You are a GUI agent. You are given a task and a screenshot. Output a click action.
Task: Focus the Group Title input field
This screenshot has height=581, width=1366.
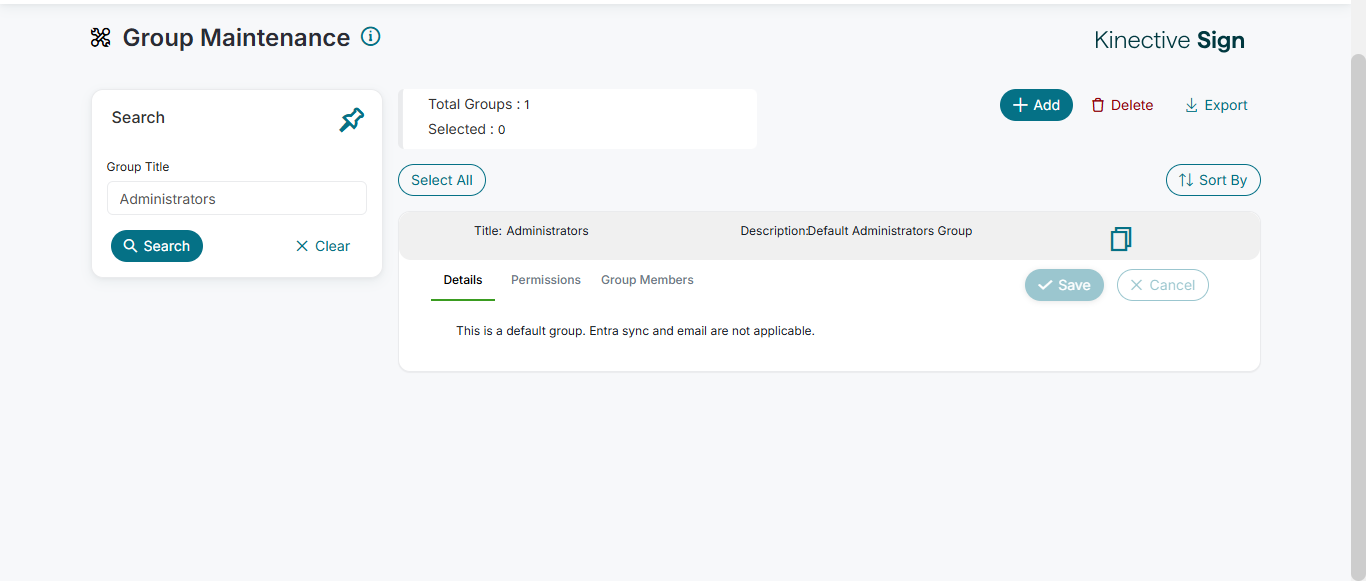[x=237, y=198]
